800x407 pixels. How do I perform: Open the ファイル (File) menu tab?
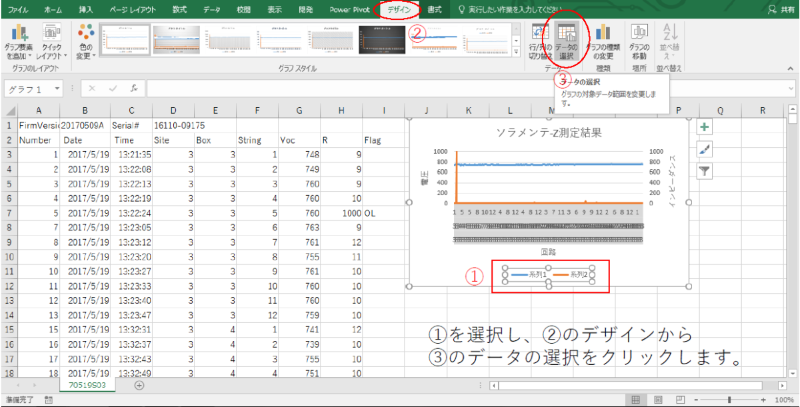(19, 8)
